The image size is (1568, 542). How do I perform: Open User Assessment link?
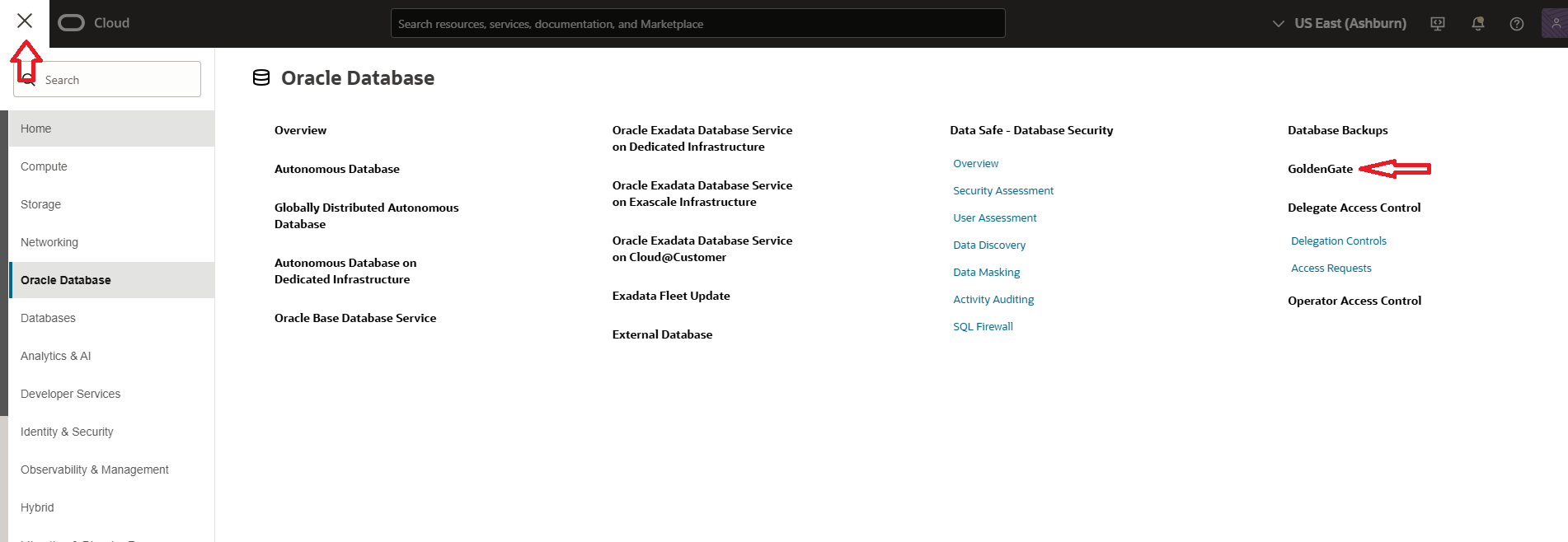[995, 218]
